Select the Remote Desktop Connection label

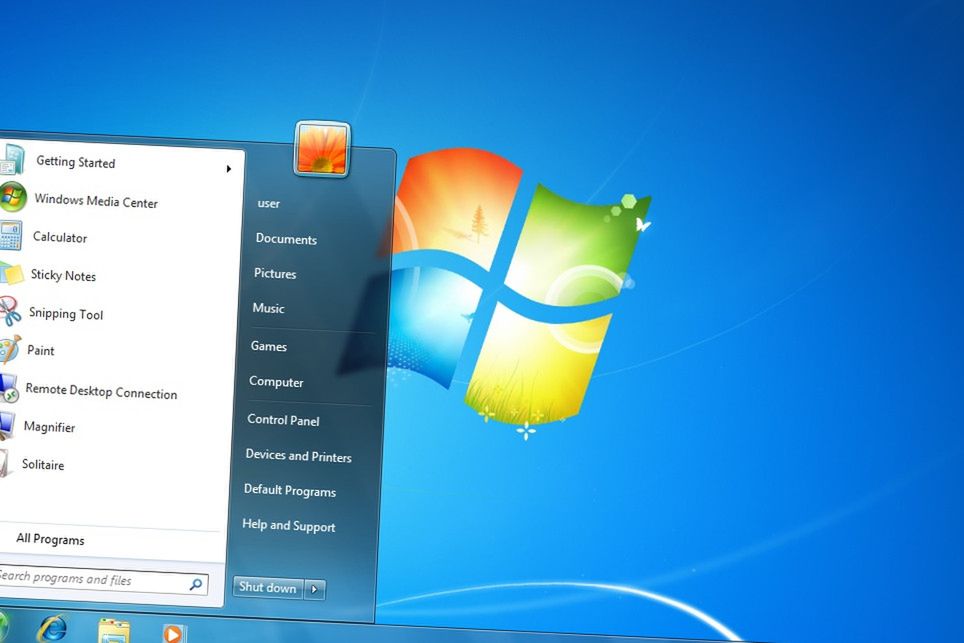coord(101,391)
